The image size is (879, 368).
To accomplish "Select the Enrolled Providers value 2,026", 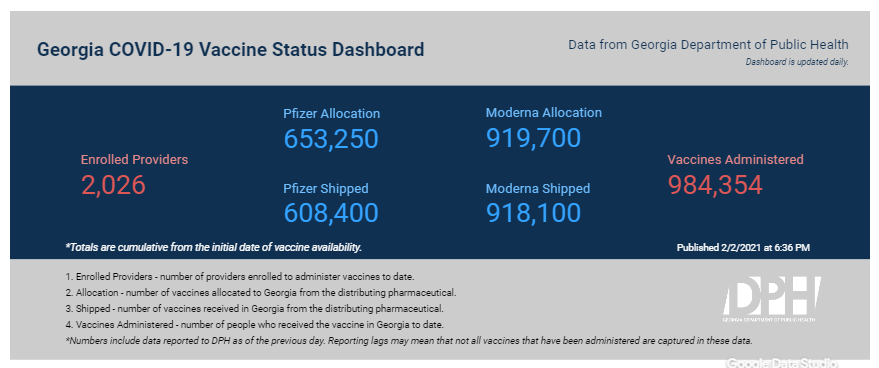I will pos(113,185).
